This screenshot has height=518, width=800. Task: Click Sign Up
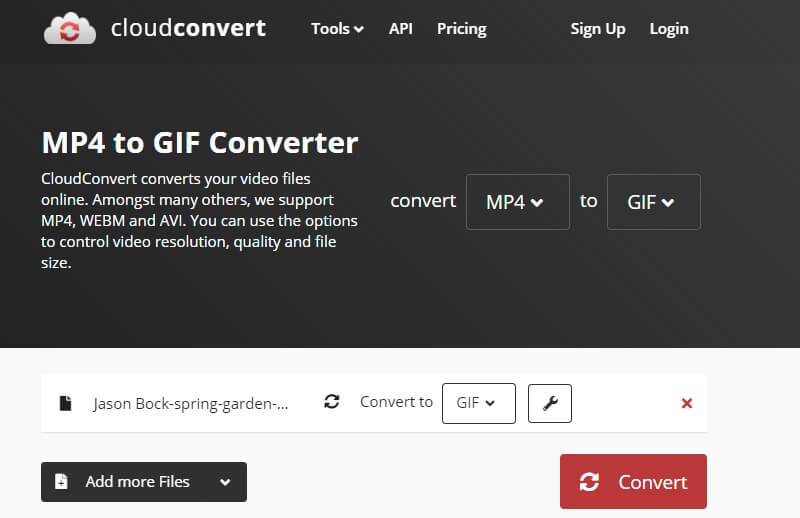click(598, 29)
